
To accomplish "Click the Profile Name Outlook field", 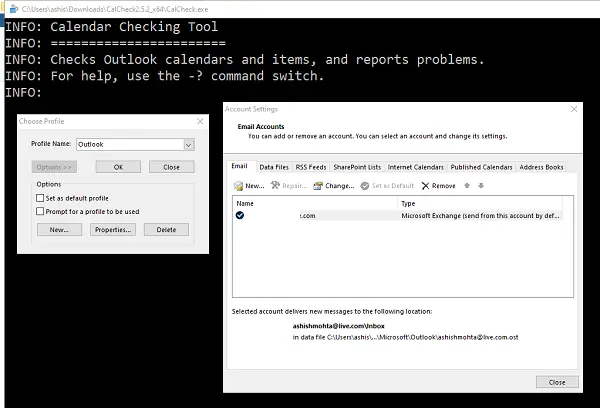I will coord(130,144).
